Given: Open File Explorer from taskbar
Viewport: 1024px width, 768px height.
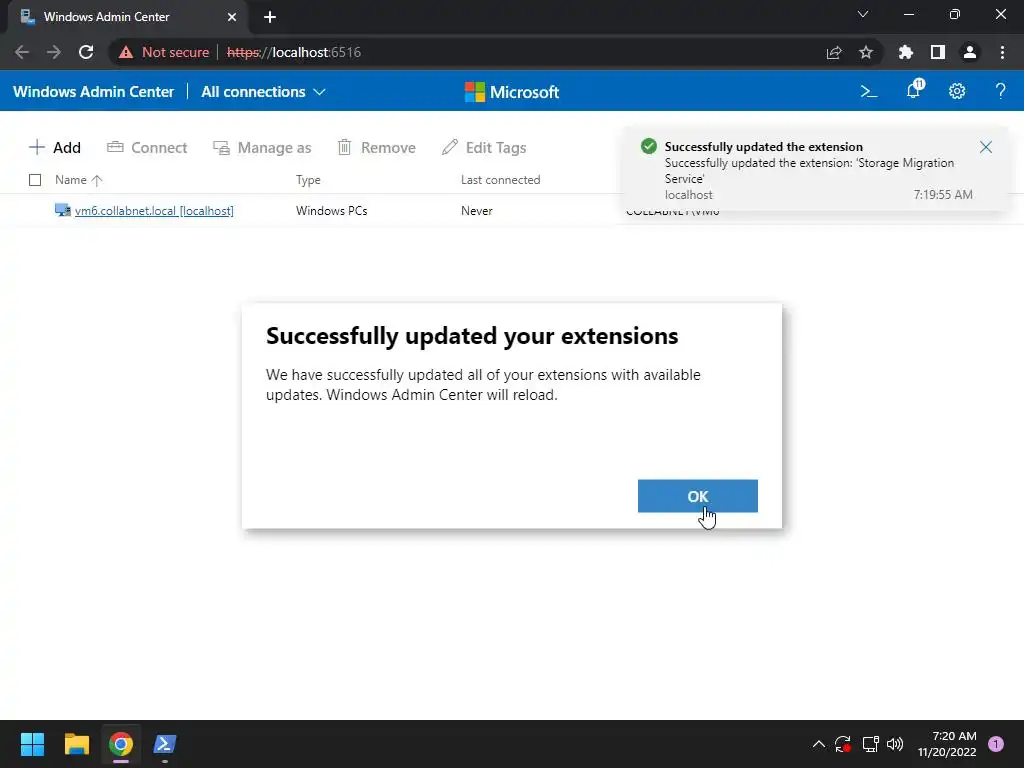Looking at the screenshot, I should coord(76,744).
